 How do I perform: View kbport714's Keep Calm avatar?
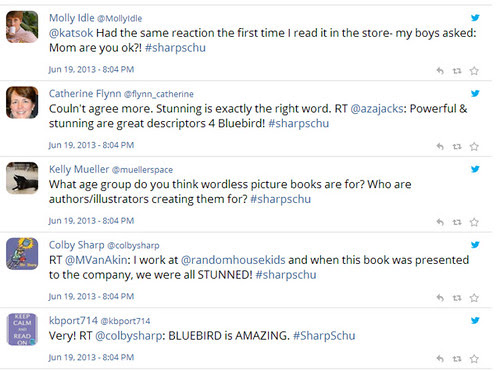[x=22, y=329]
